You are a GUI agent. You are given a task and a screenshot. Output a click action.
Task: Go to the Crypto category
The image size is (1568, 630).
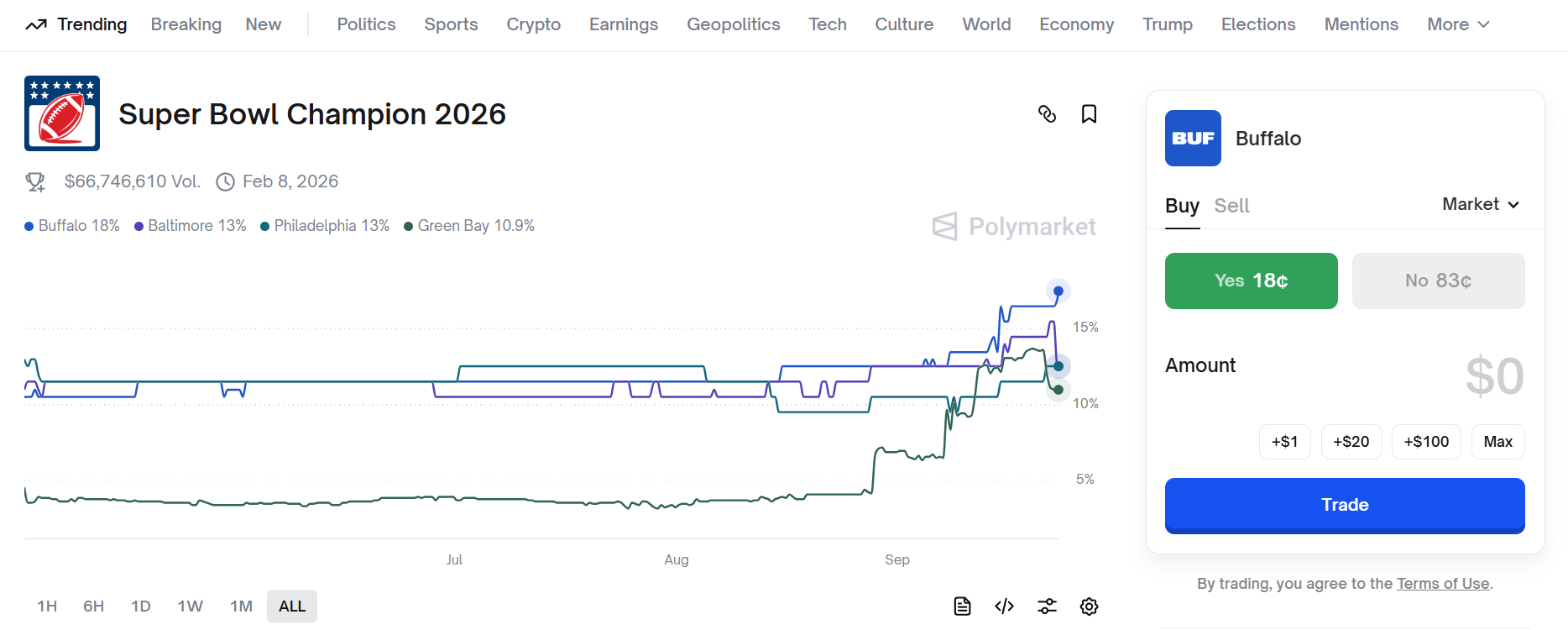[x=533, y=24]
